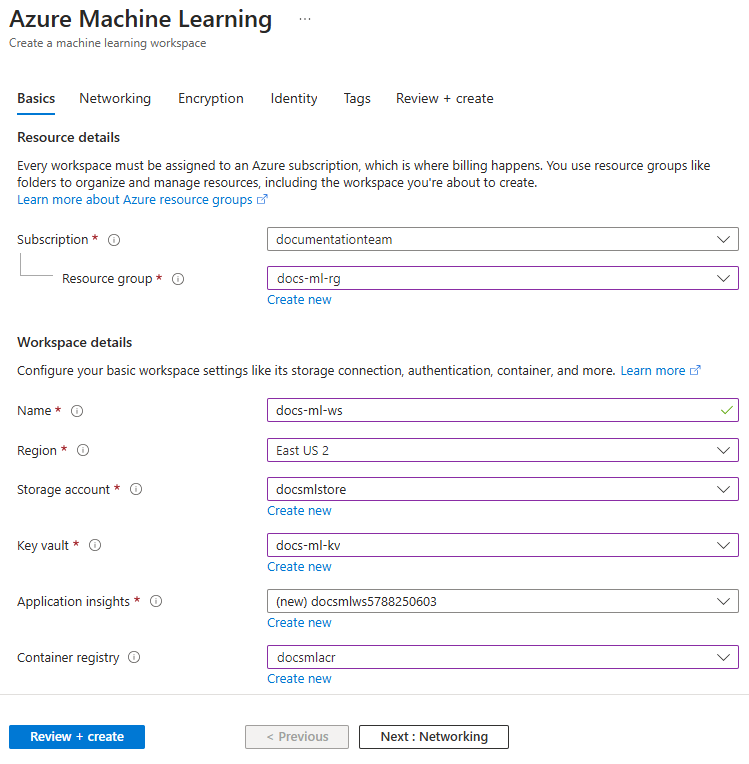Click the Workspace details heading

click(75, 343)
